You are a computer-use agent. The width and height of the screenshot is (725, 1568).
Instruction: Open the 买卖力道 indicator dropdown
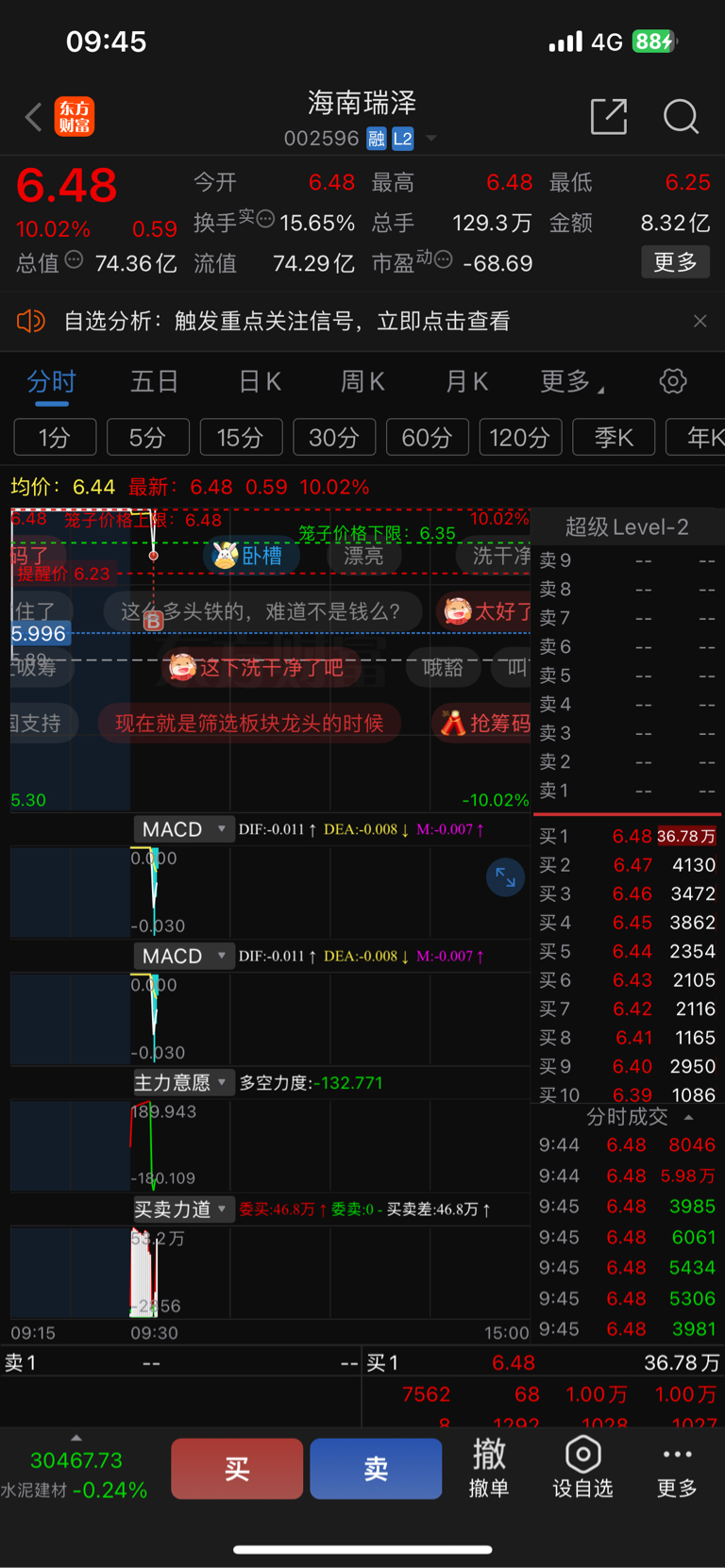point(182,1209)
